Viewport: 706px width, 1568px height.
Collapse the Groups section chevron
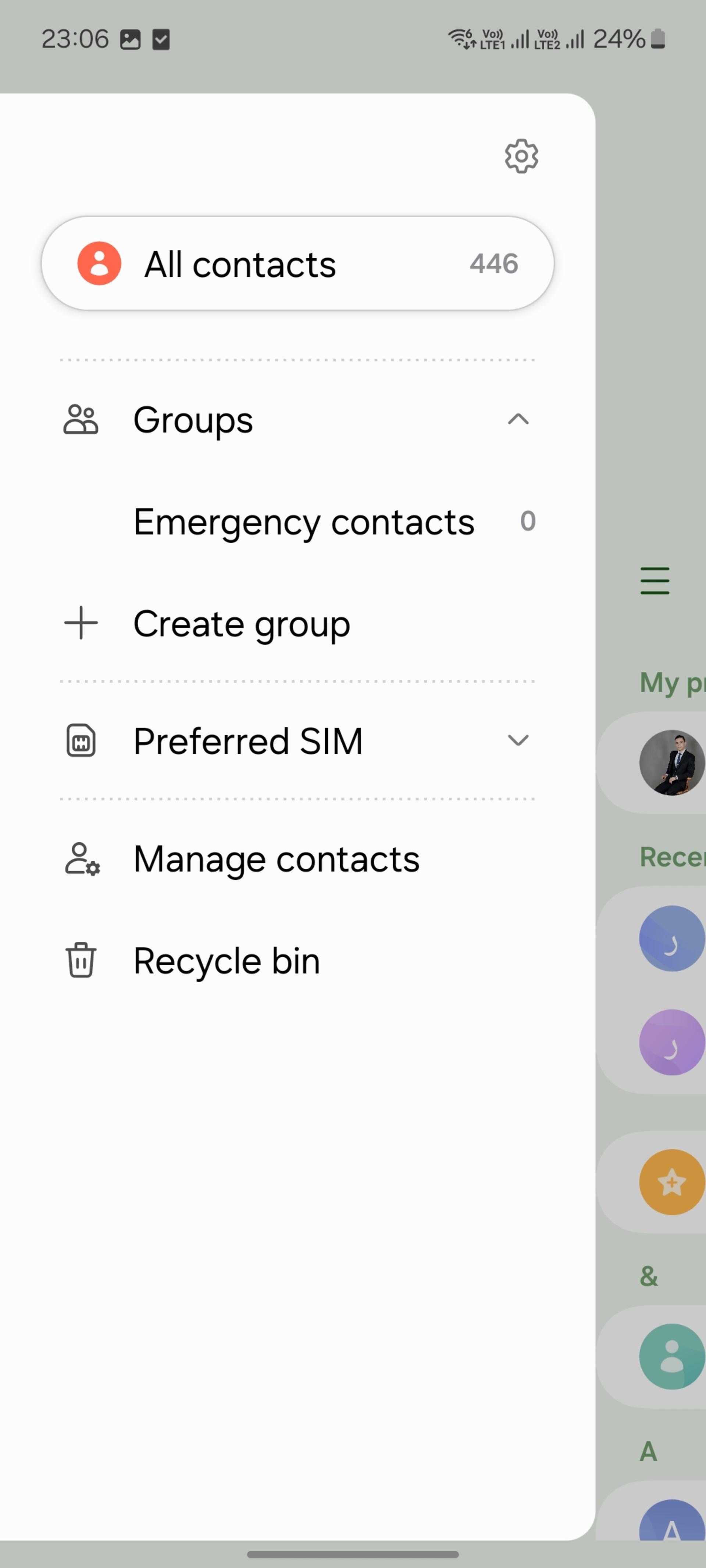pos(518,419)
